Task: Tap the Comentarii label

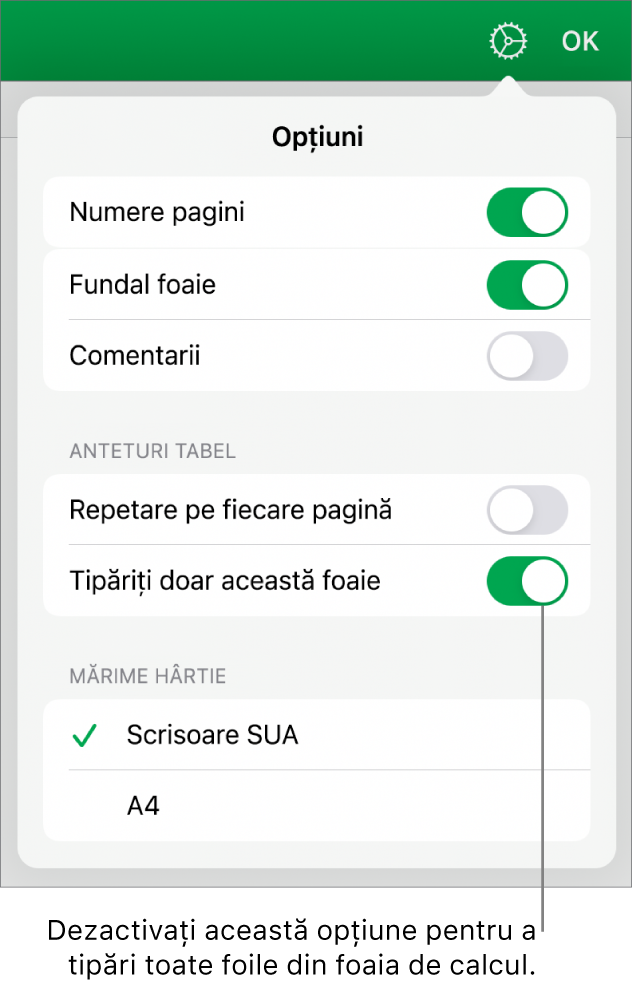Action: point(134,355)
